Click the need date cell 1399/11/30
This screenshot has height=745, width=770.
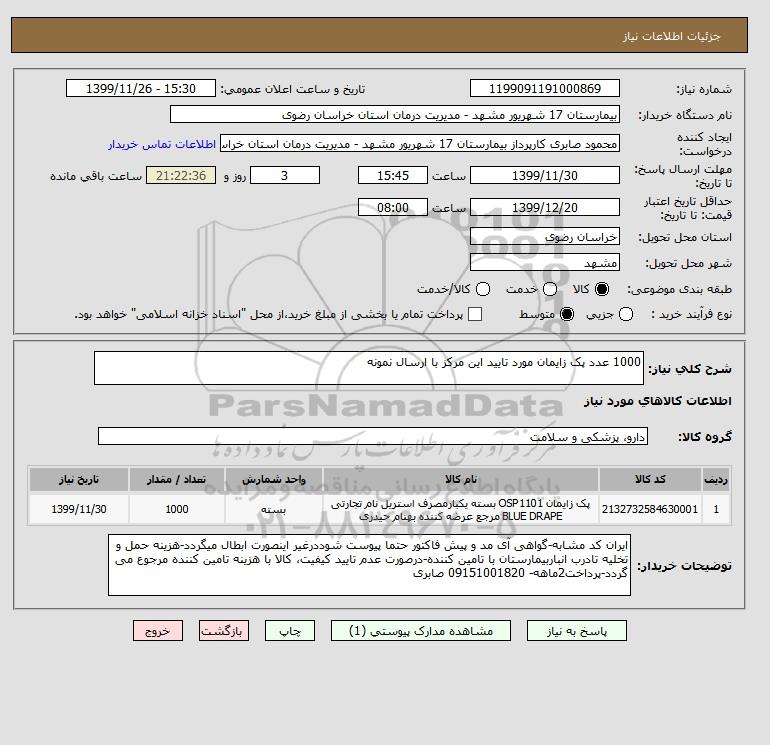tap(79, 509)
